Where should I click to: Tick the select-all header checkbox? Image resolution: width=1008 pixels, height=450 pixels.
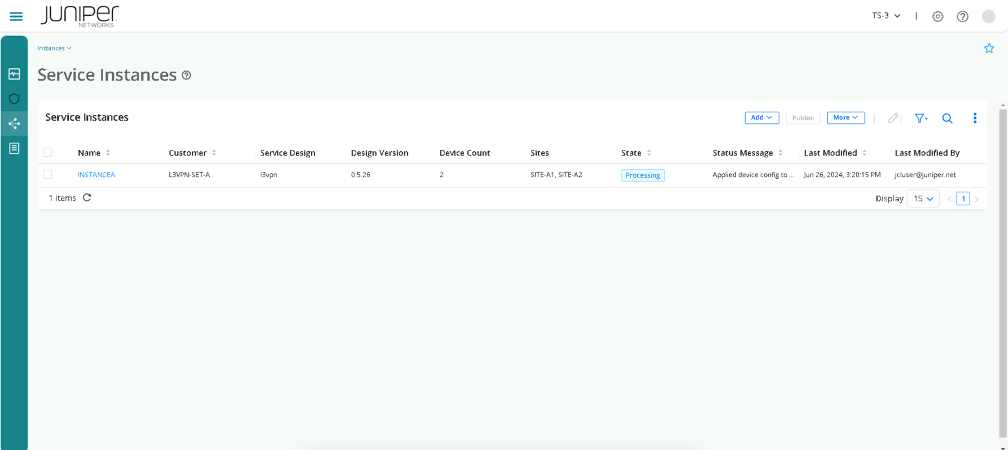[x=48, y=152]
